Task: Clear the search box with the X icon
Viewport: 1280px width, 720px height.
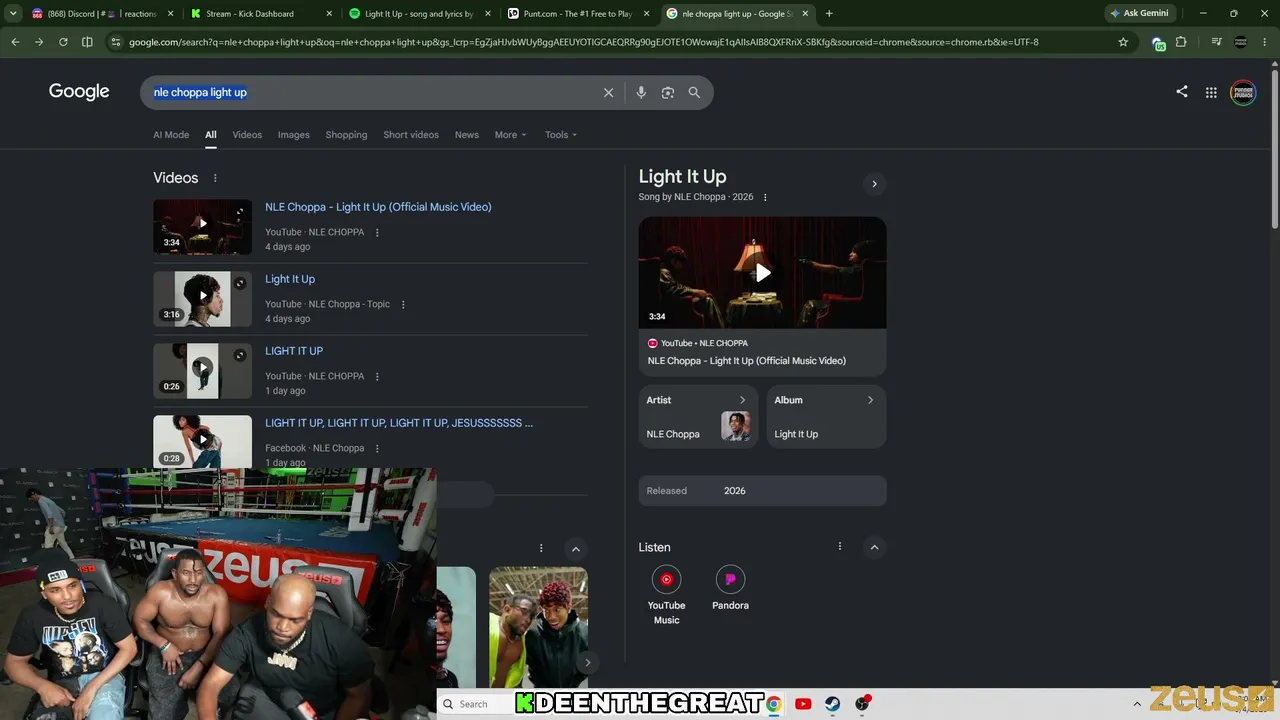Action: (608, 92)
